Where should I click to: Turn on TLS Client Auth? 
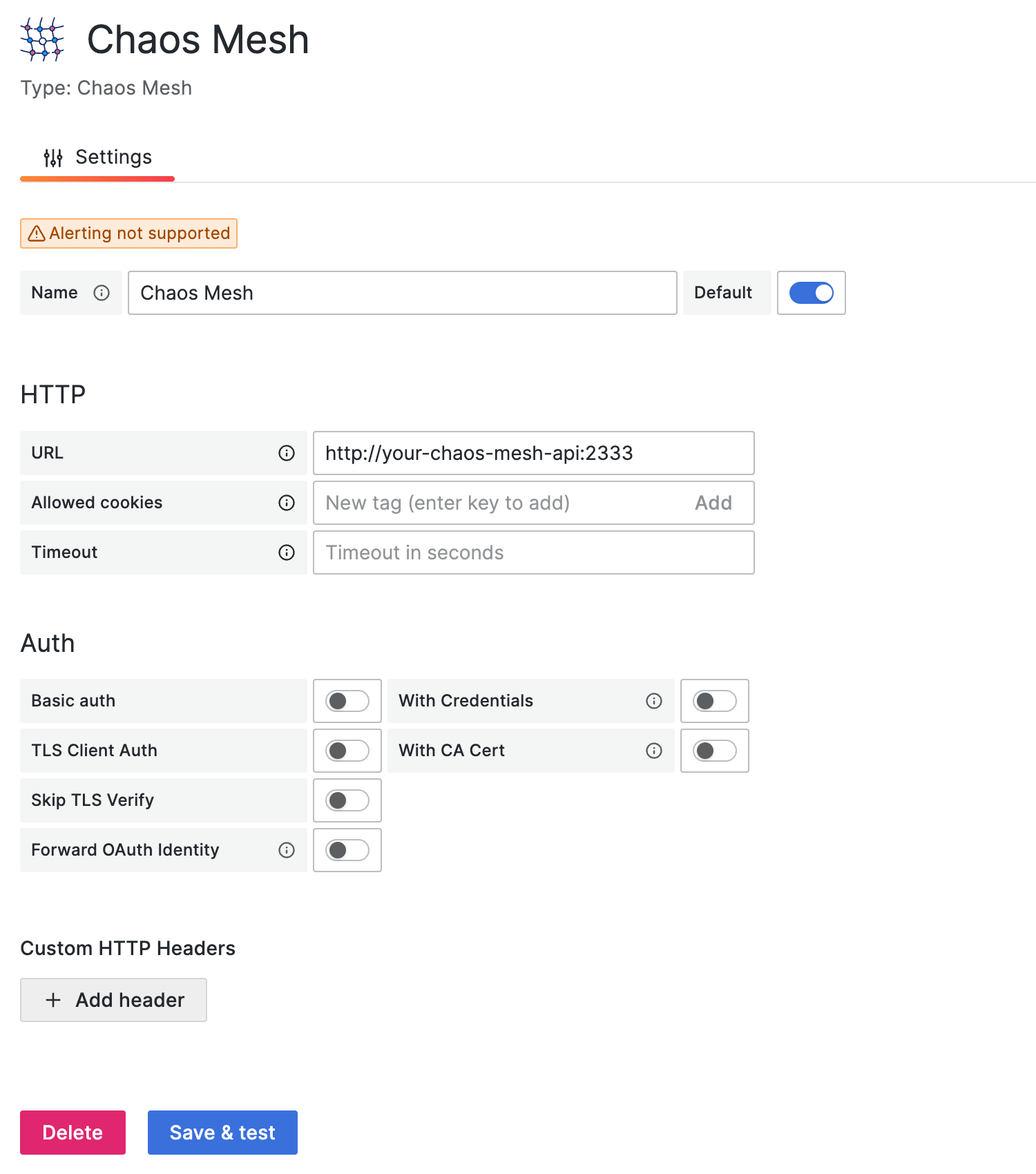[x=347, y=751]
